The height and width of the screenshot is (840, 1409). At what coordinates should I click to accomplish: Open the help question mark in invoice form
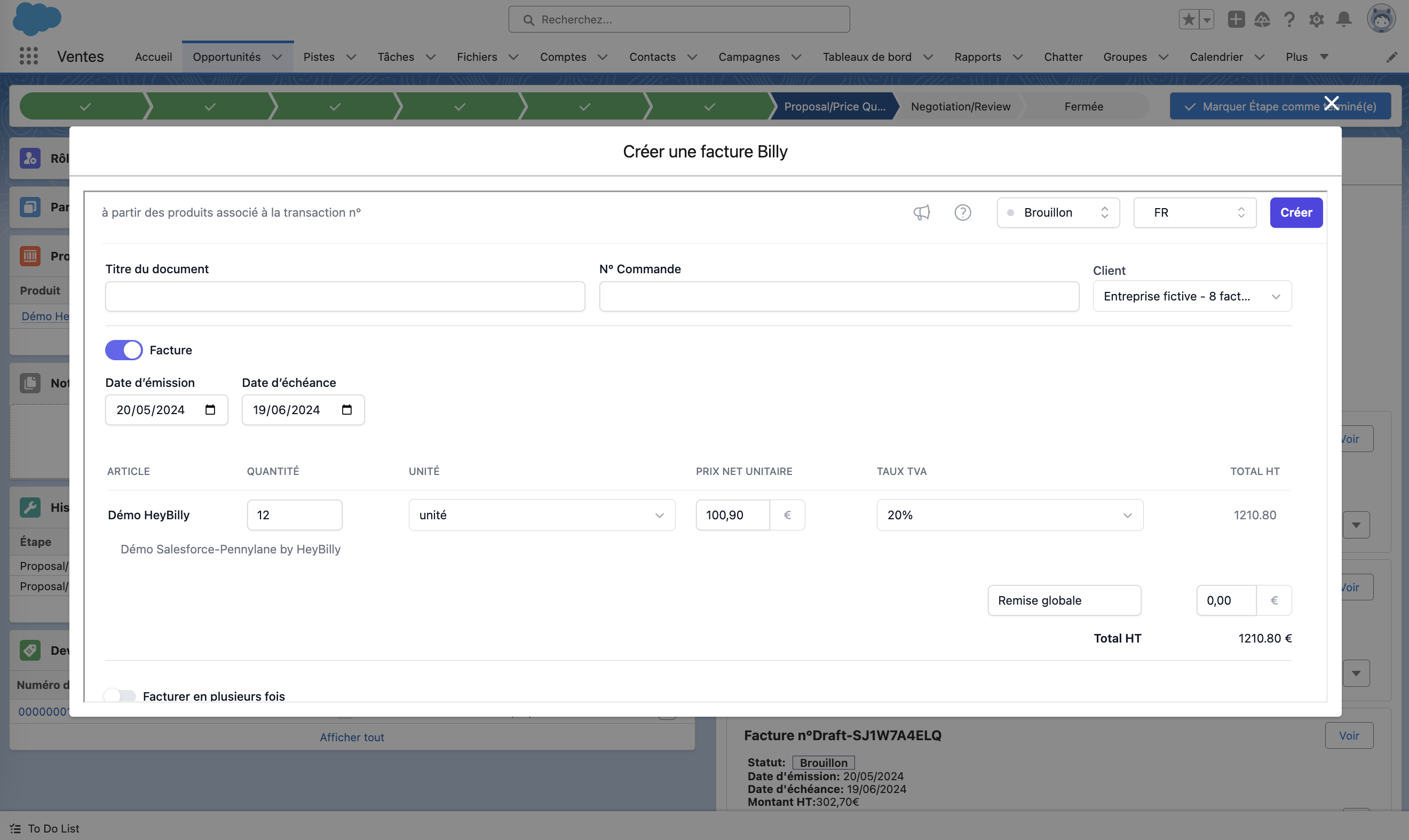tap(962, 212)
